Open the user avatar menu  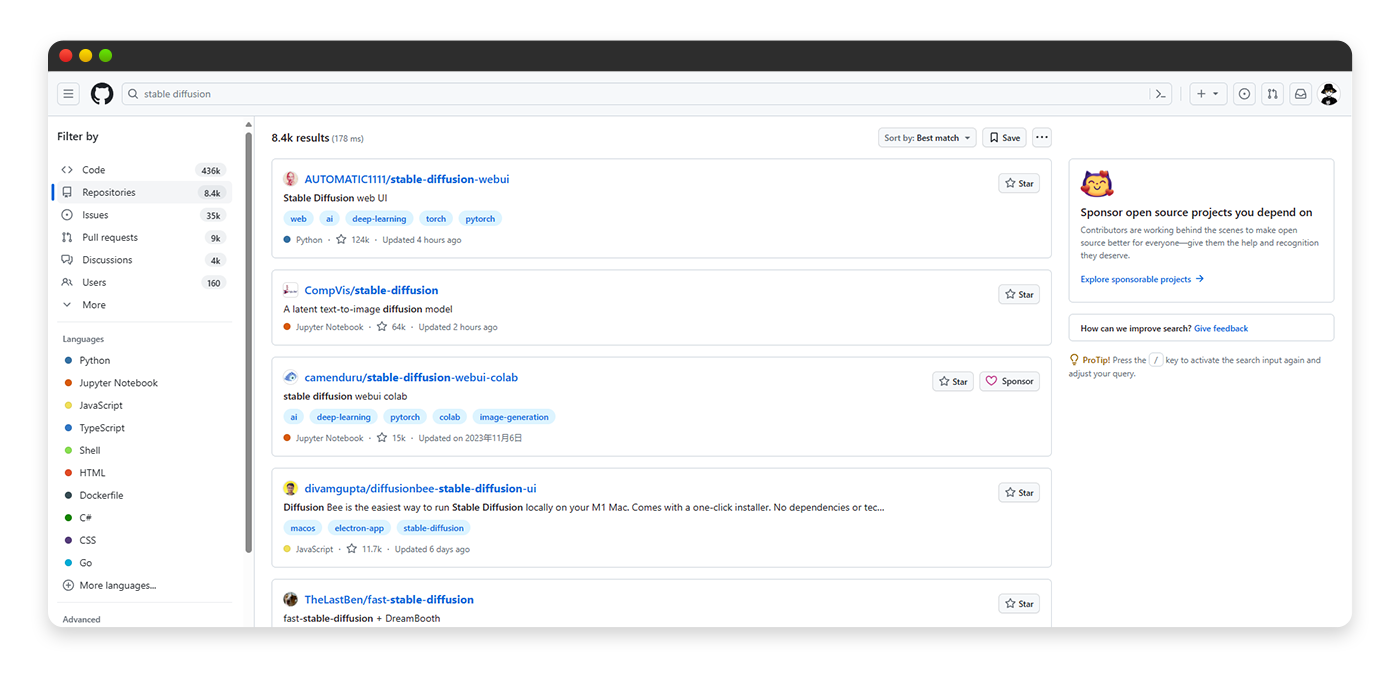pyautogui.click(x=1329, y=94)
